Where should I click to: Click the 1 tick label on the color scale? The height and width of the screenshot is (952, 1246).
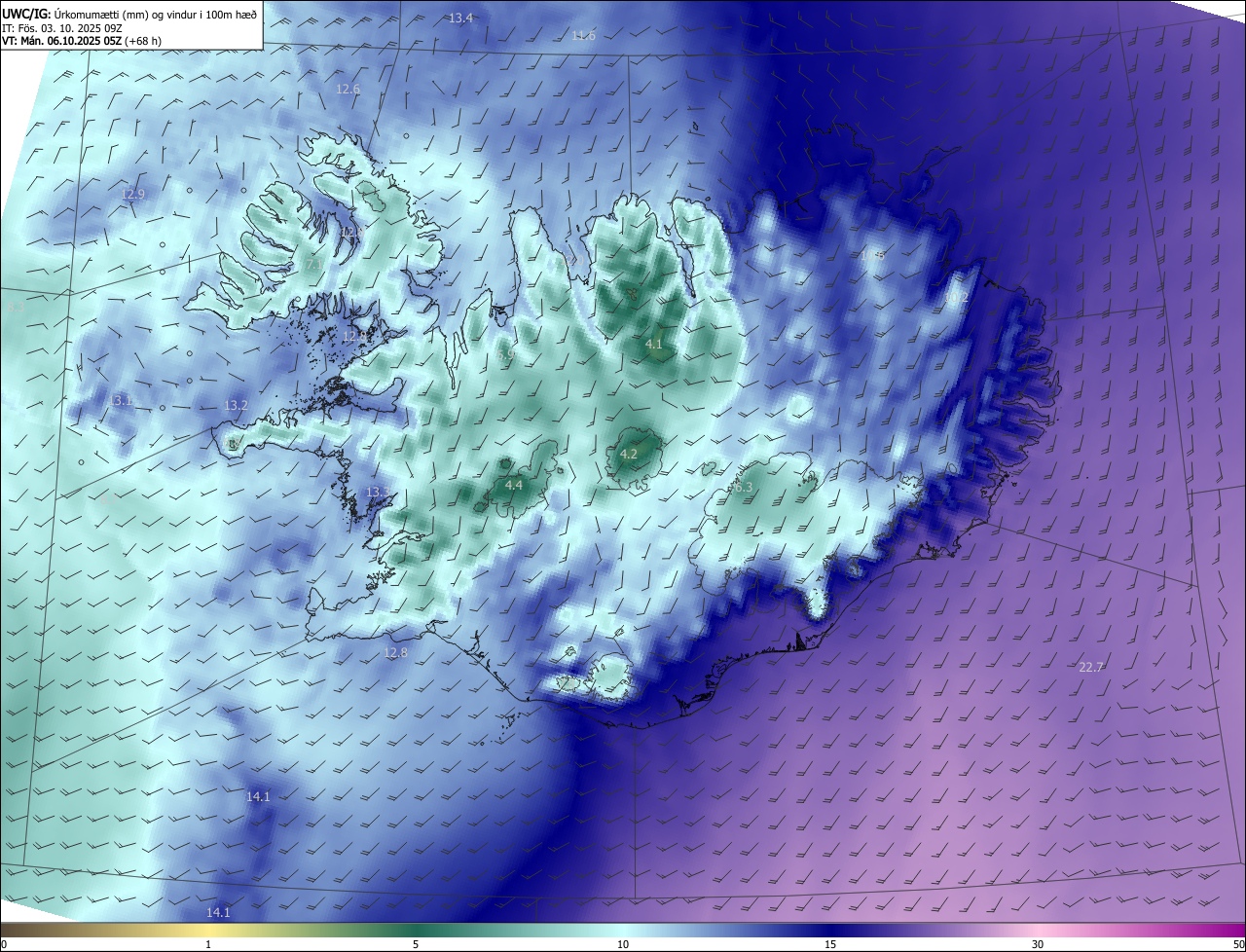[208, 945]
